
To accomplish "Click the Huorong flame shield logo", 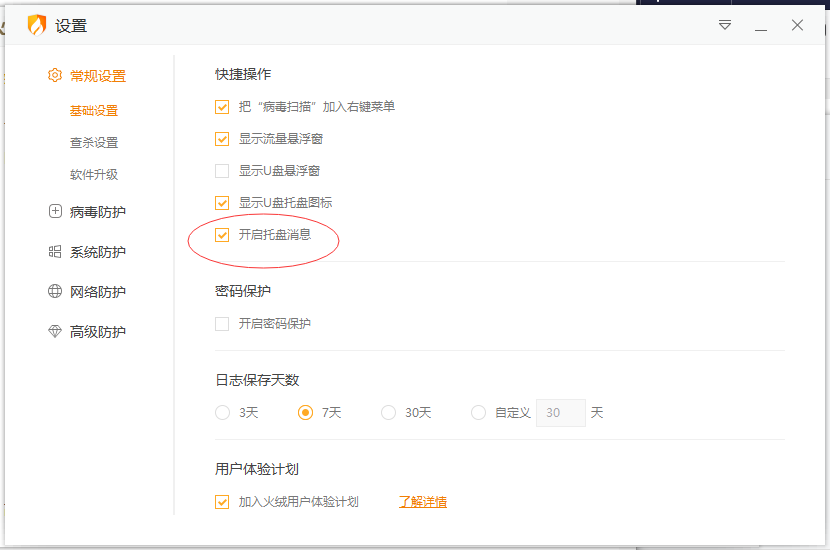I will pos(37,25).
